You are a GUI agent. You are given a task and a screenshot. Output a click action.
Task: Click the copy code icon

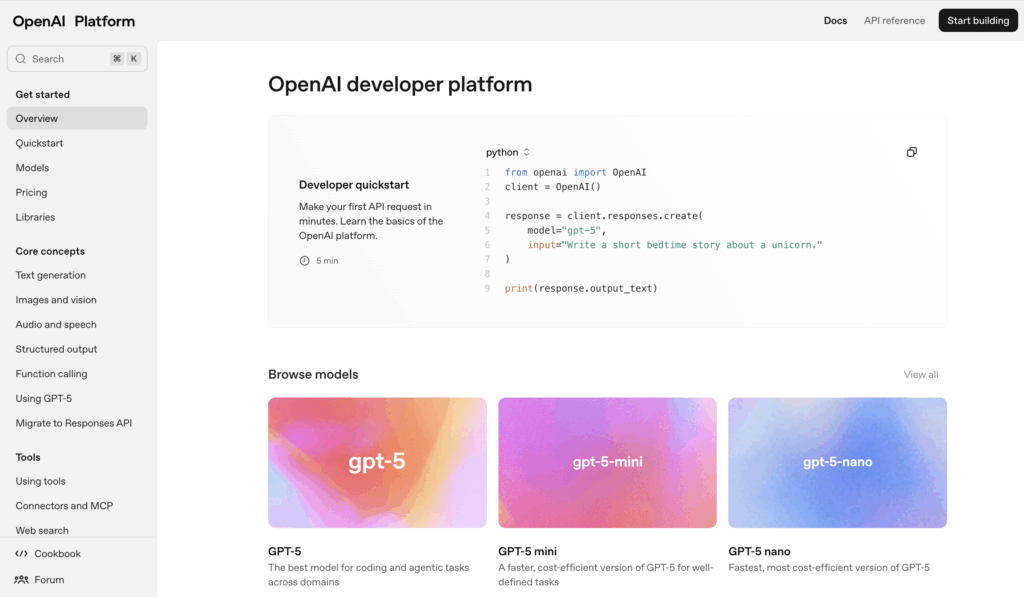click(911, 152)
